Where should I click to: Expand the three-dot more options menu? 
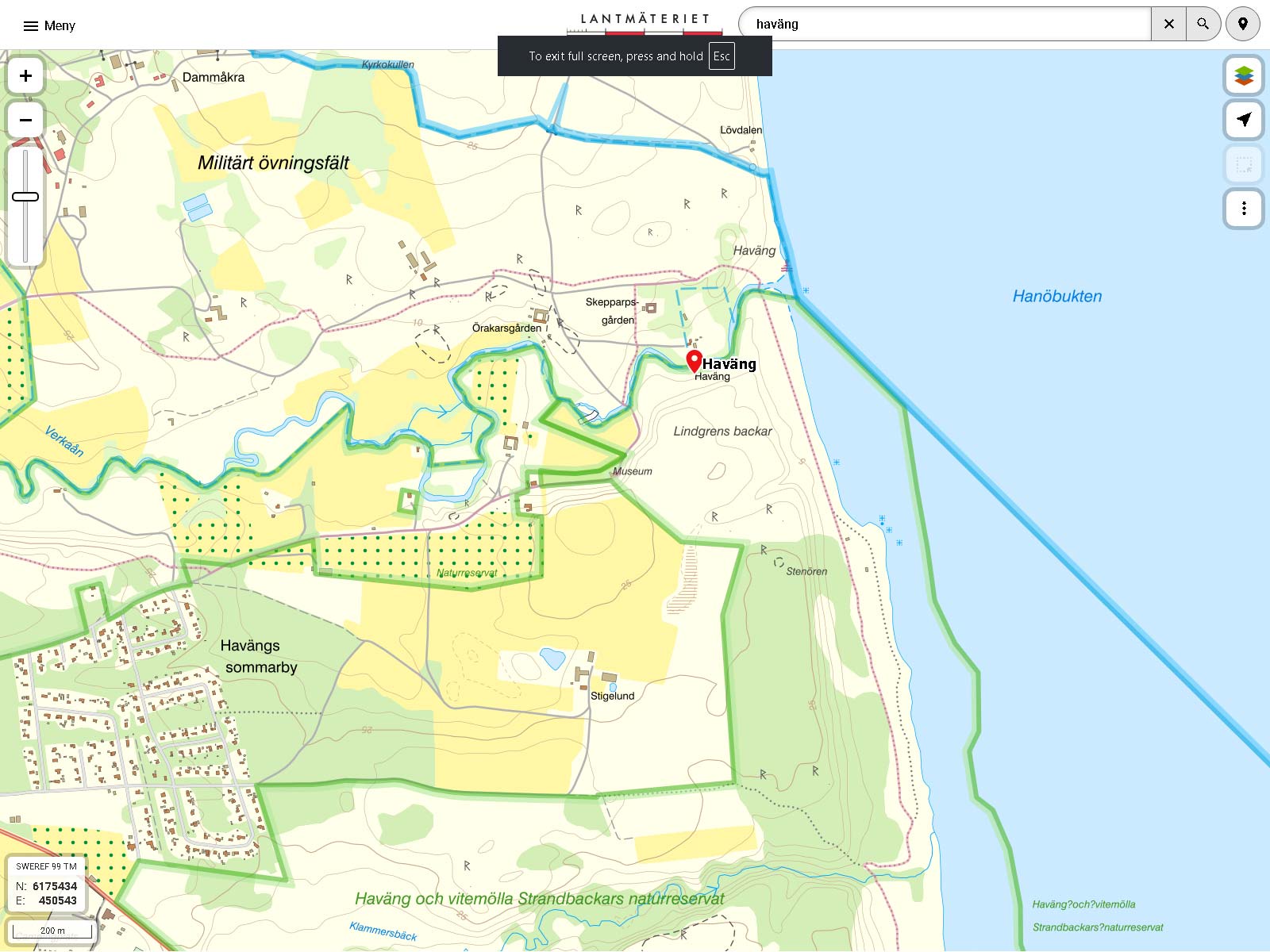tap(1243, 209)
